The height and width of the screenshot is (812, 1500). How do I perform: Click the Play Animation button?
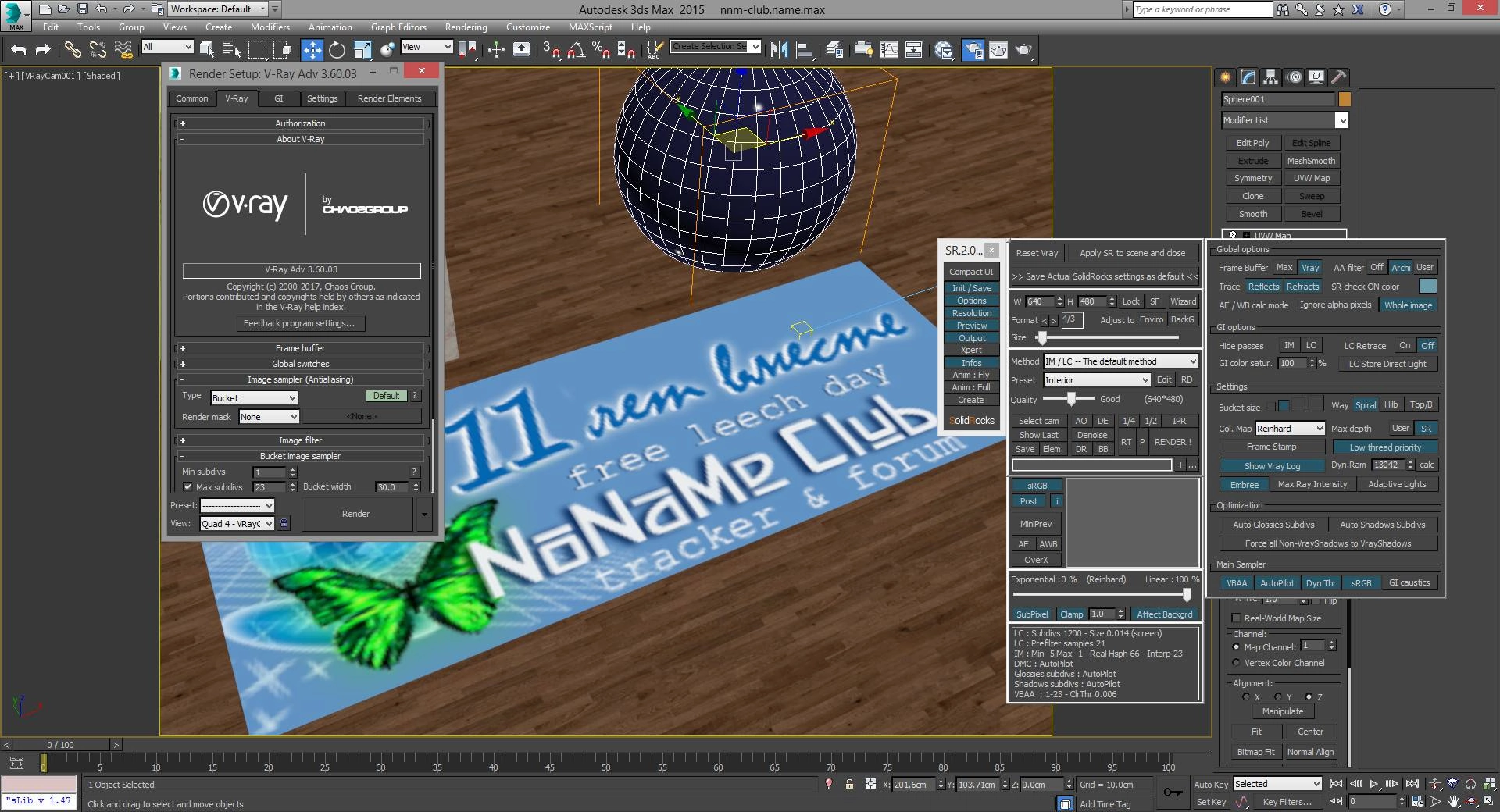(x=1374, y=784)
